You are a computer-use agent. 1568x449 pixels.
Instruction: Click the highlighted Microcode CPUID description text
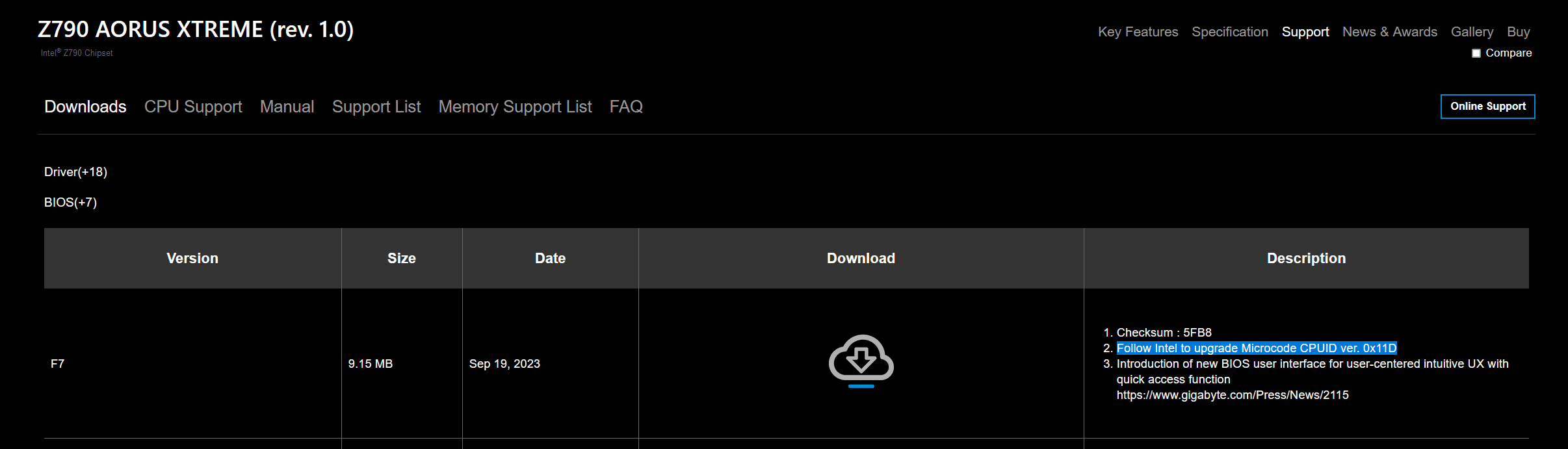(x=1257, y=348)
